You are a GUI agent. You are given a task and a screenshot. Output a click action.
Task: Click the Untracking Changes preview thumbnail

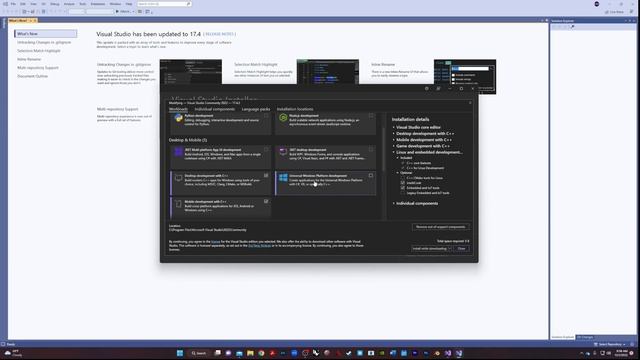click(x=191, y=72)
